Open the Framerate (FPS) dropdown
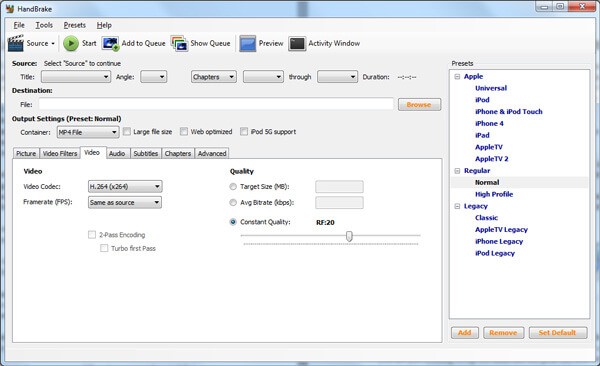Screen dimensions: 600x366 (x=125, y=202)
